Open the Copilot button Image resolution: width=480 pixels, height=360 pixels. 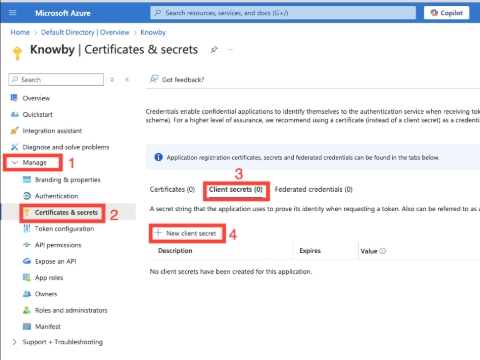tap(446, 13)
